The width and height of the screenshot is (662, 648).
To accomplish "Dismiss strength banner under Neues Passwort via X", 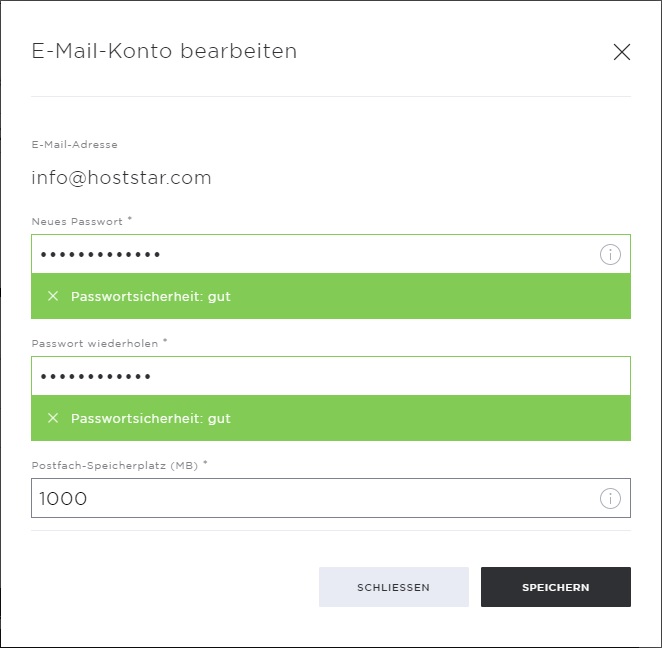I will (x=53, y=296).
